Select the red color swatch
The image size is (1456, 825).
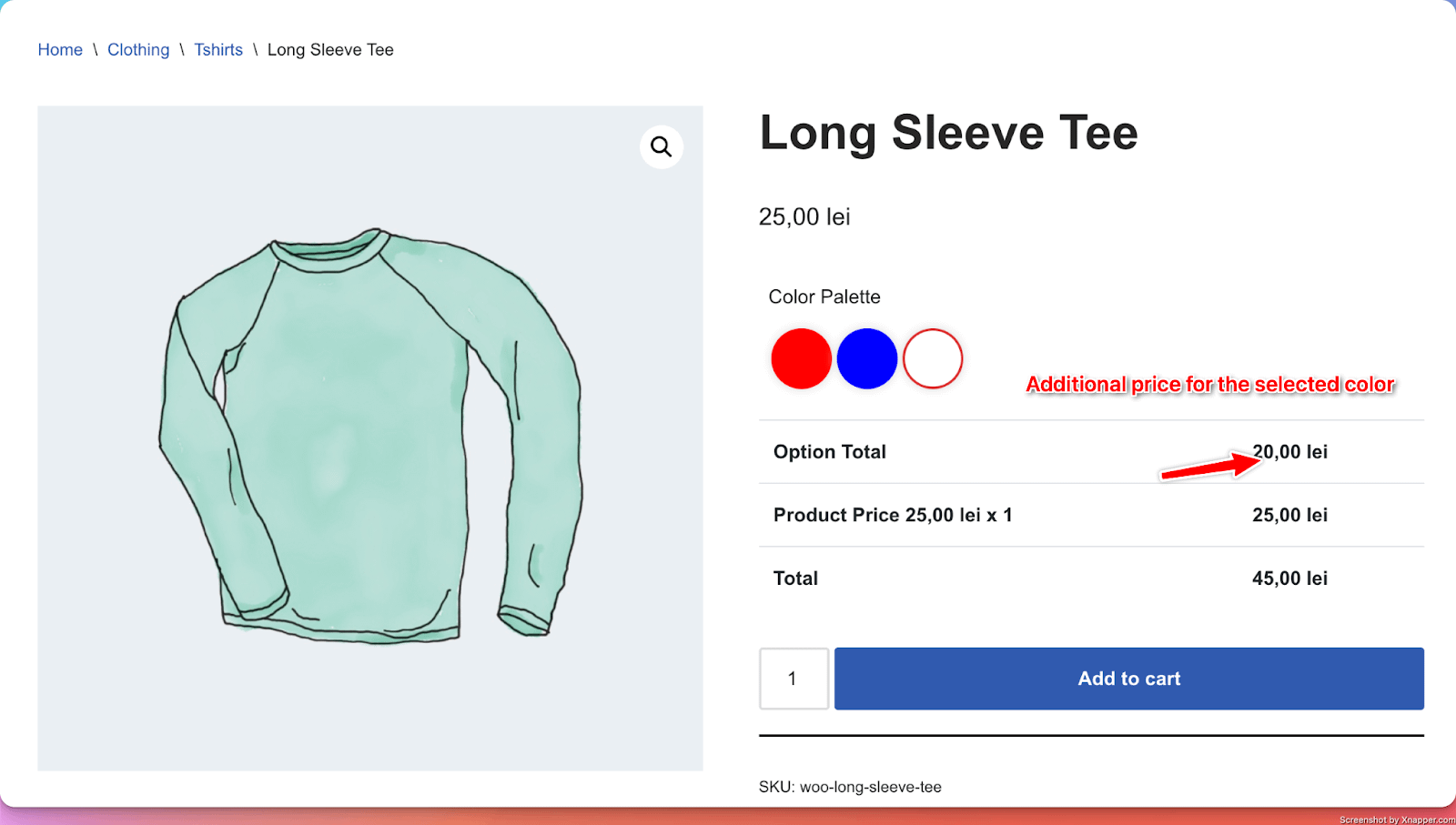tap(801, 358)
